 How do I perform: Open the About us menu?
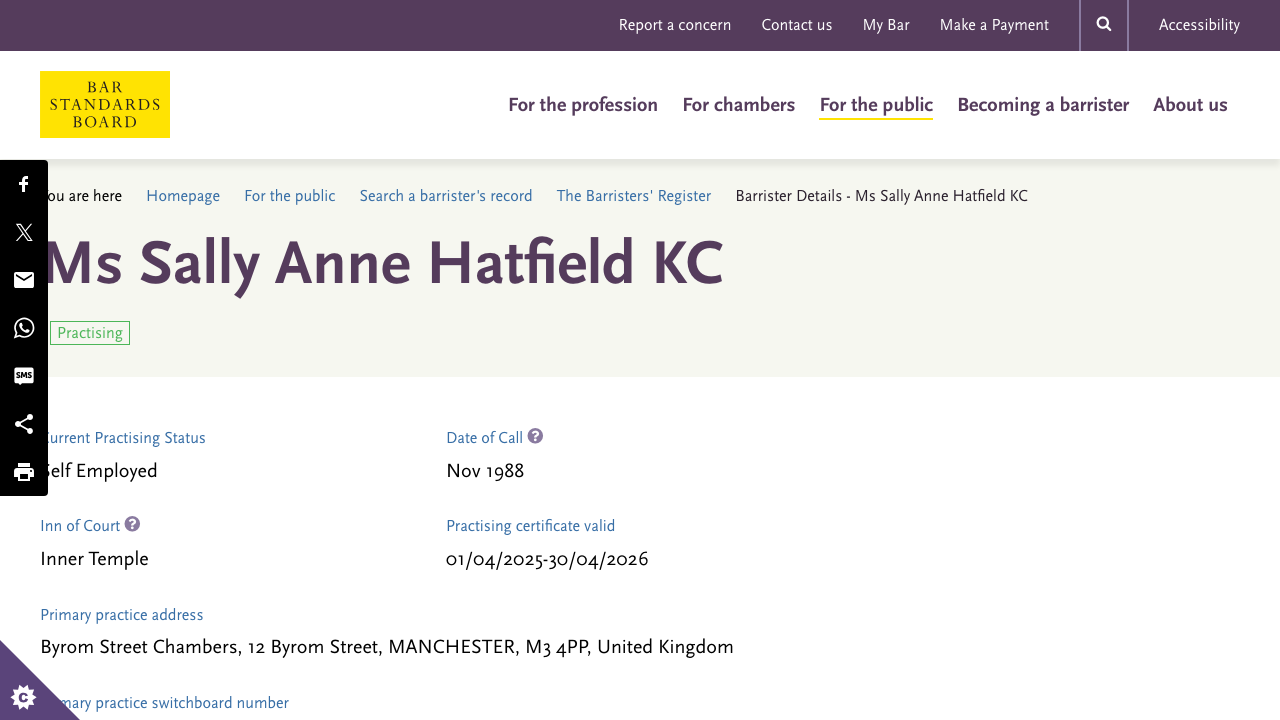click(1190, 105)
